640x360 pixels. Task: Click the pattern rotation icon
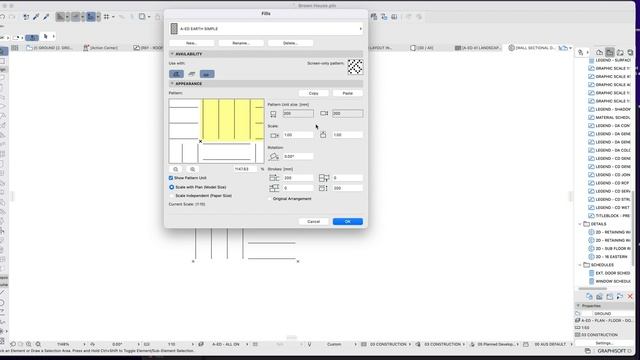274,156
